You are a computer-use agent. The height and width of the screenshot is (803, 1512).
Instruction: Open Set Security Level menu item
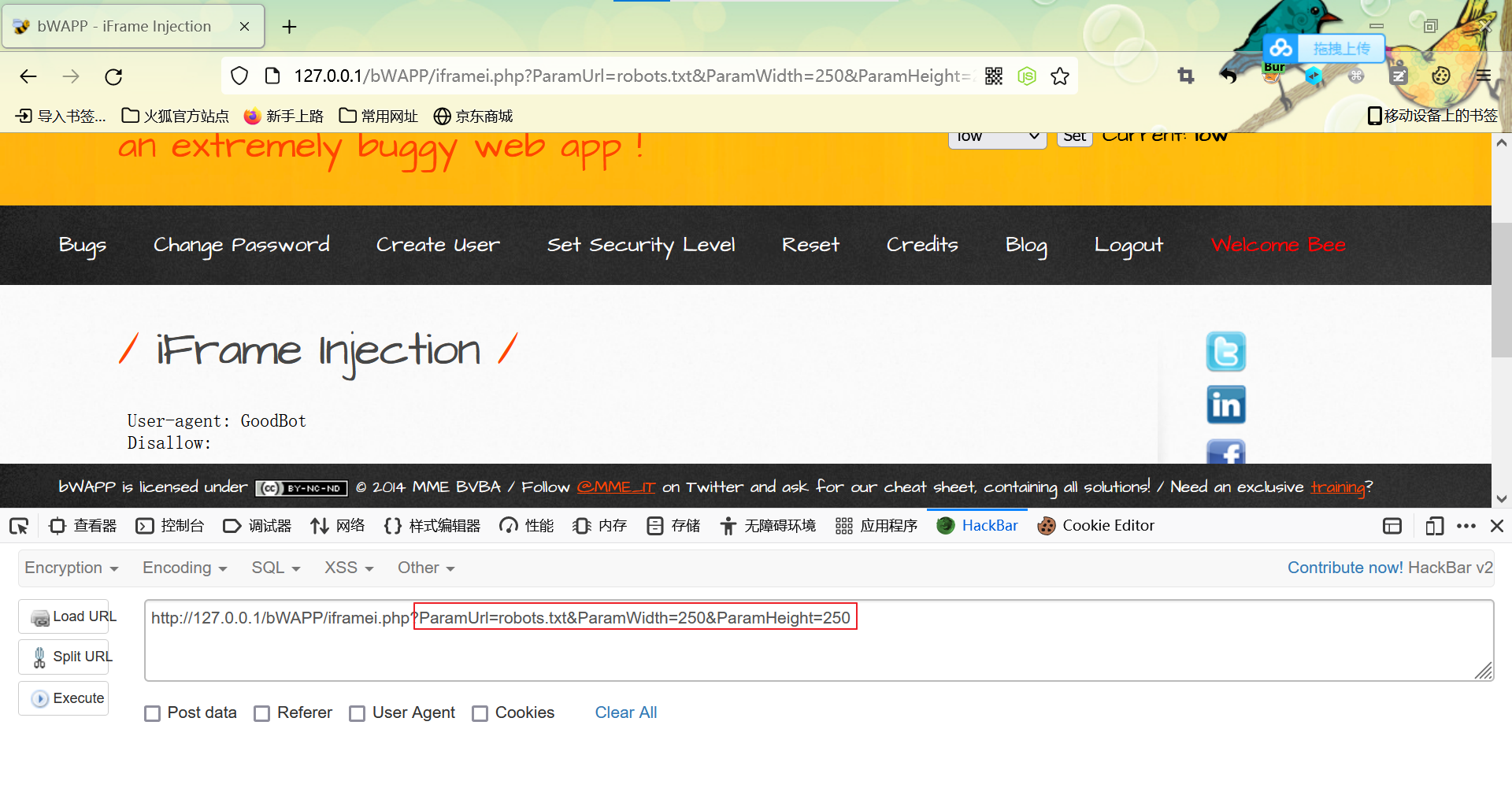[x=641, y=245]
